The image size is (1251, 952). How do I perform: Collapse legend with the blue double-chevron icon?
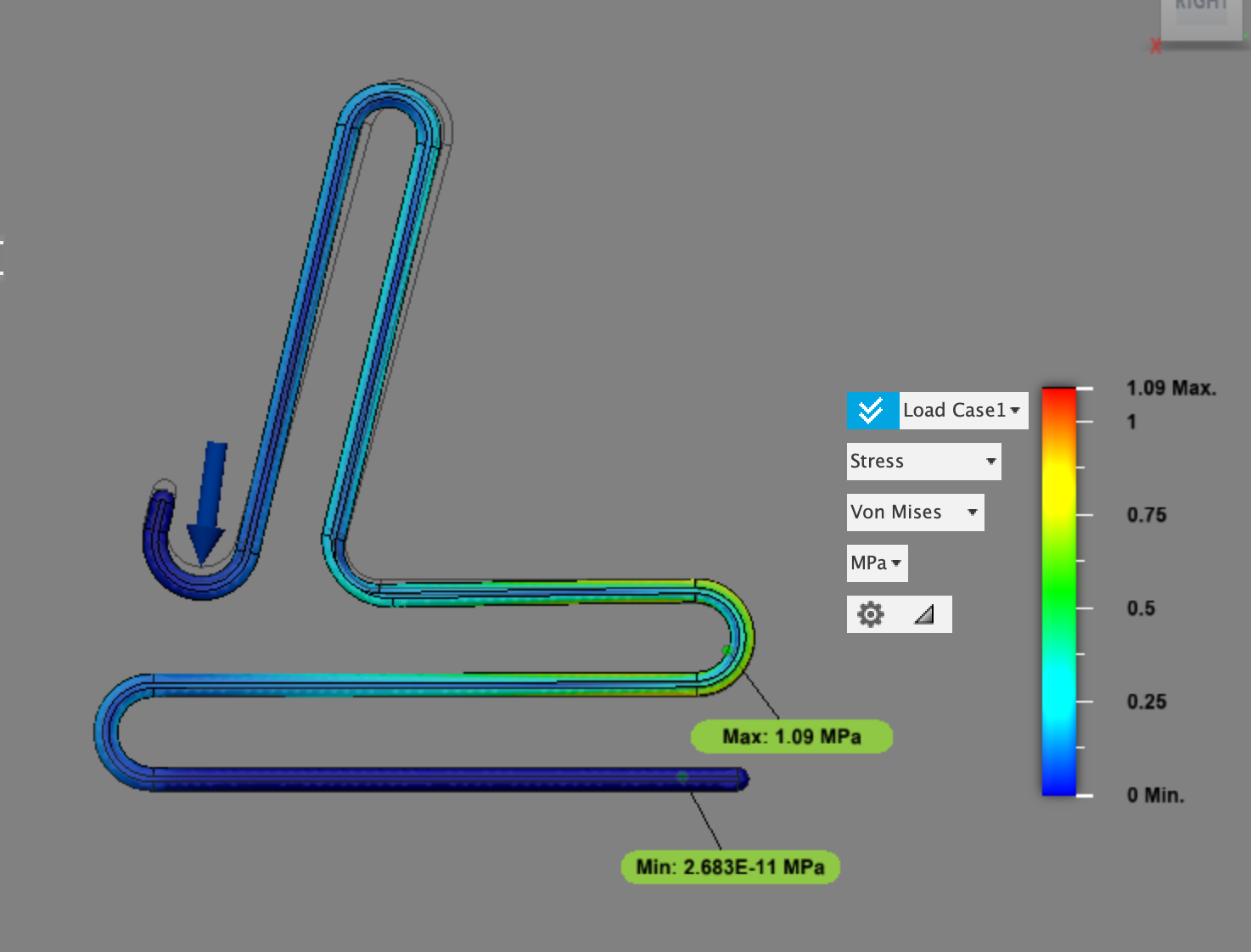872,411
